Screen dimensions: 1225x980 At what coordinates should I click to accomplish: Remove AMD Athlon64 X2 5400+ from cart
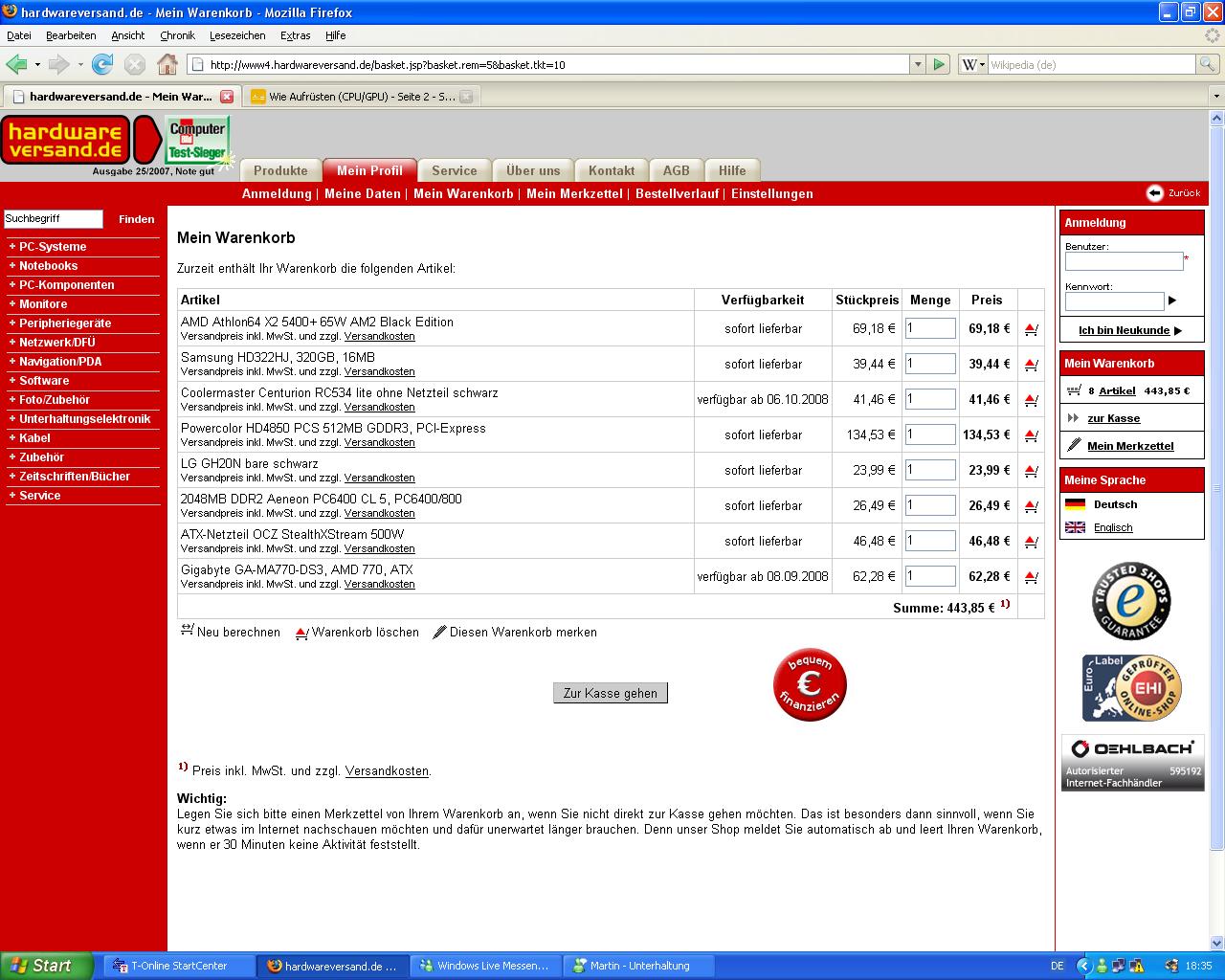pos(1031,329)
